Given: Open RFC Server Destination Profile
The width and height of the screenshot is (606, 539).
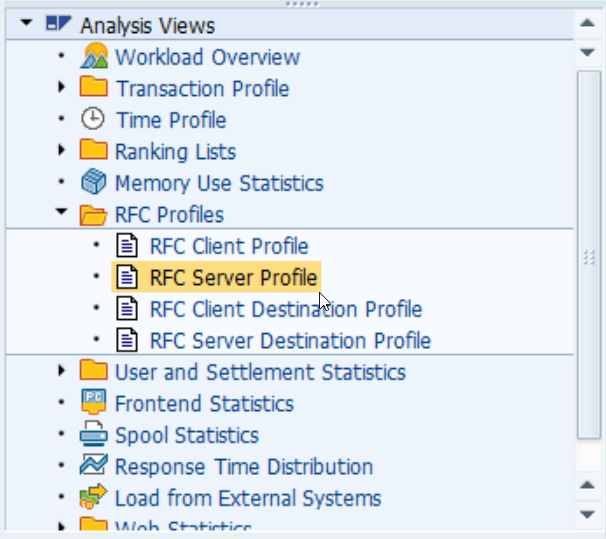Looking at the screenshot, I should [290, 341].
